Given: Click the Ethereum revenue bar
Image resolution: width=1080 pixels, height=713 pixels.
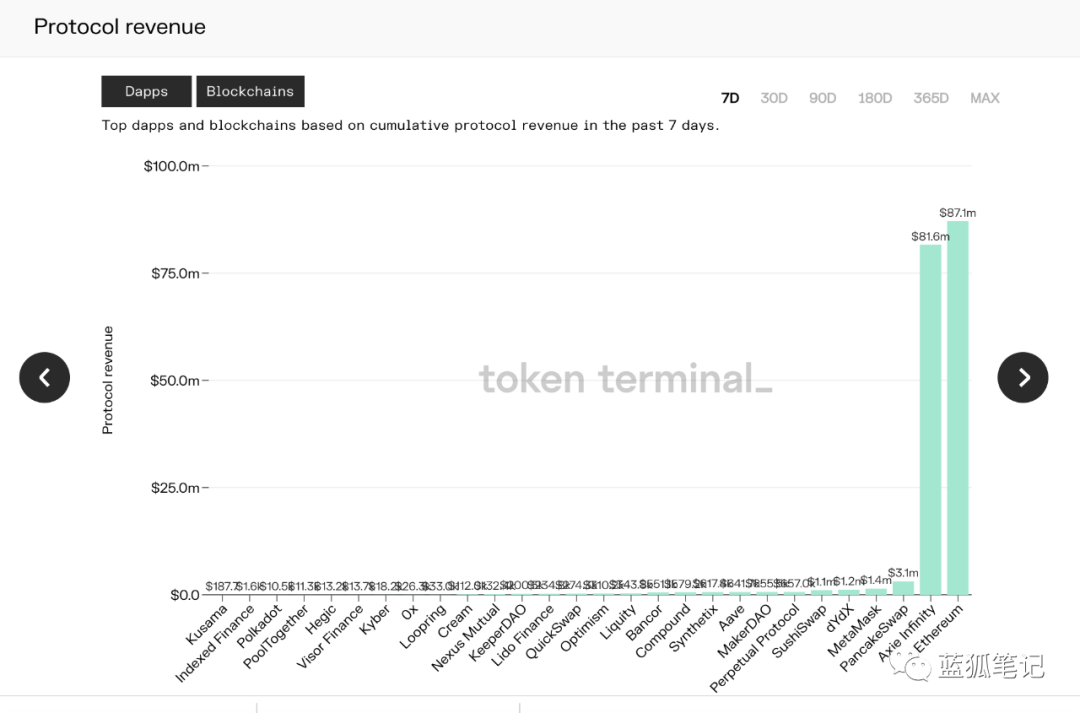Looking at the screenshot, I should 958,408.
